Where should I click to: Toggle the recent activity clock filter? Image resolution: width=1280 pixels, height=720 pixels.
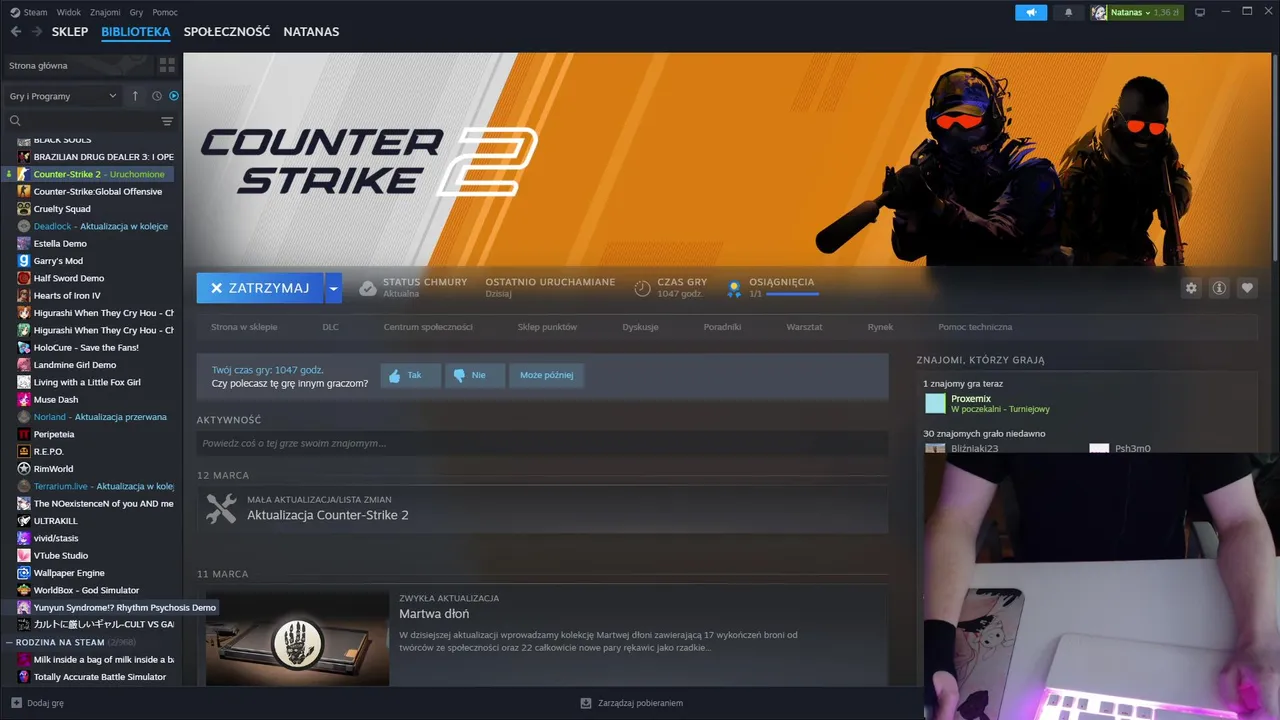pos(157,96)
